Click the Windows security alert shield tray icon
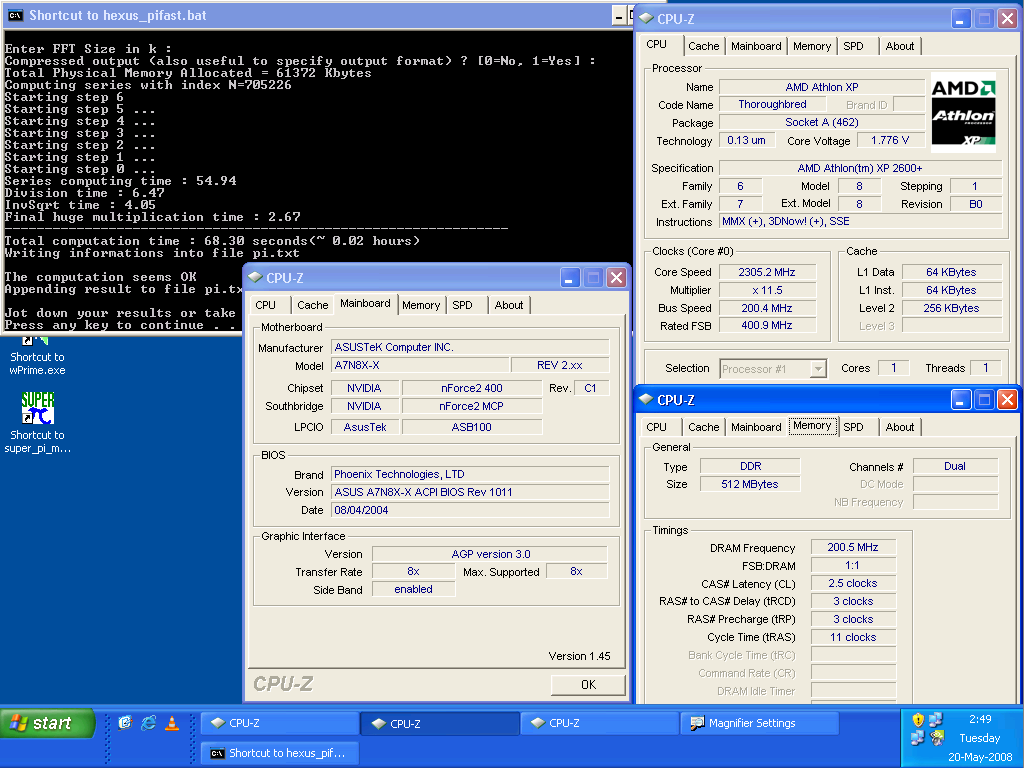This screenshot has width=1024, height=768. (918, 720)
